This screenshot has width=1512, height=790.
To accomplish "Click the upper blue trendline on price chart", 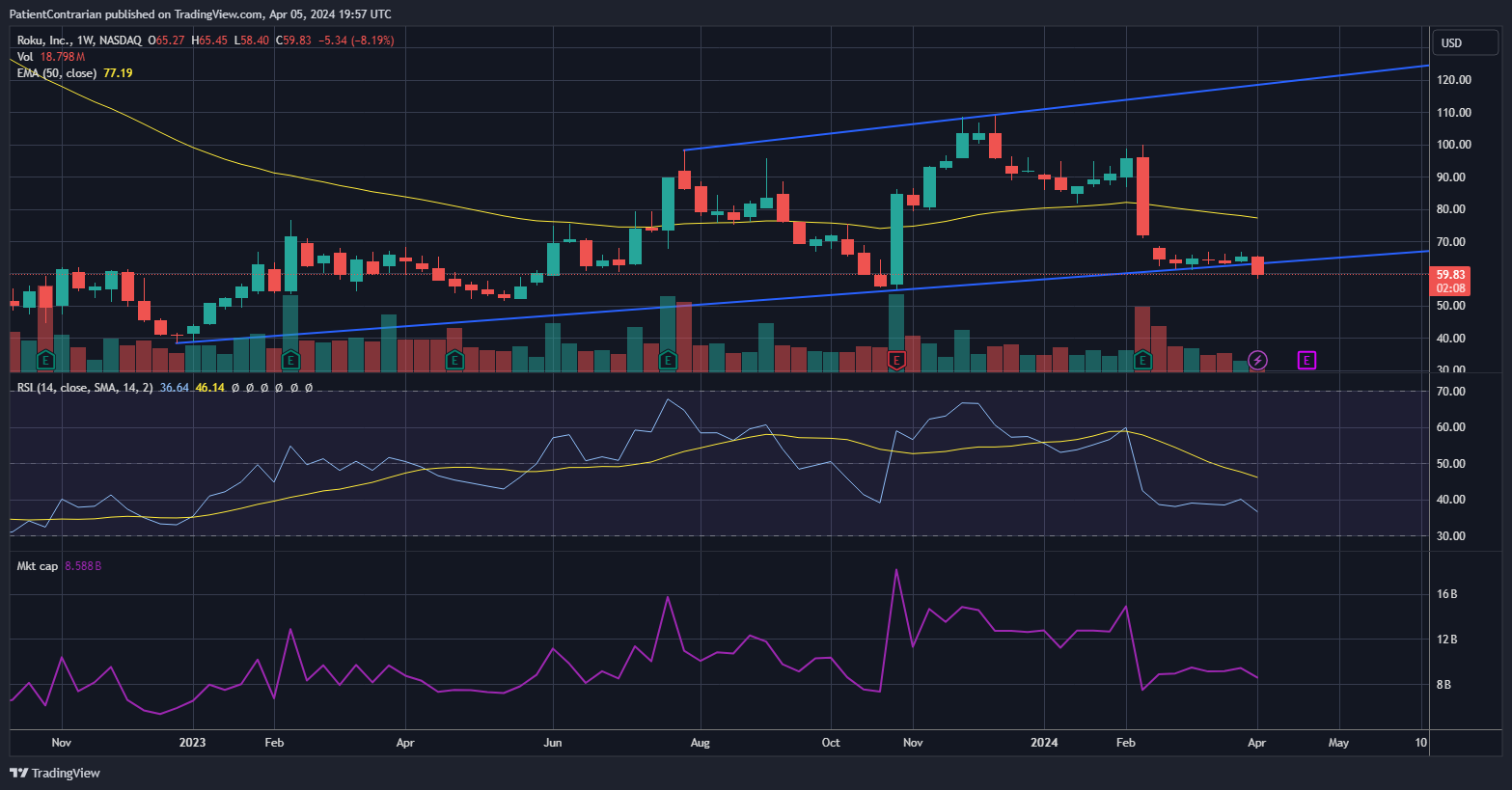I will point(1056,108).
